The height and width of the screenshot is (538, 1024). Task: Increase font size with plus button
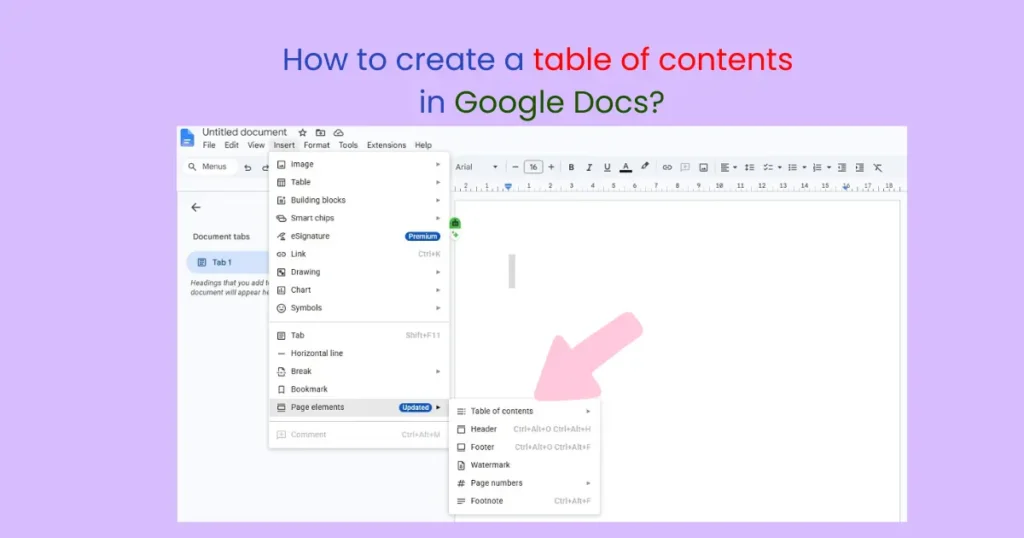[551, 167]
